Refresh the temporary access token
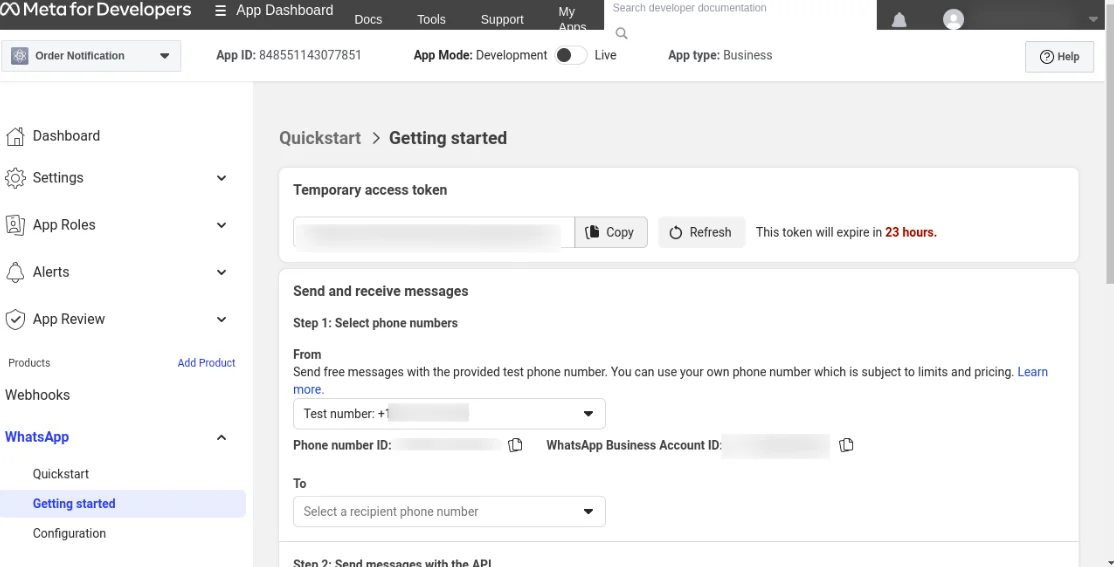1114x567 pixels. coord(701,232)
